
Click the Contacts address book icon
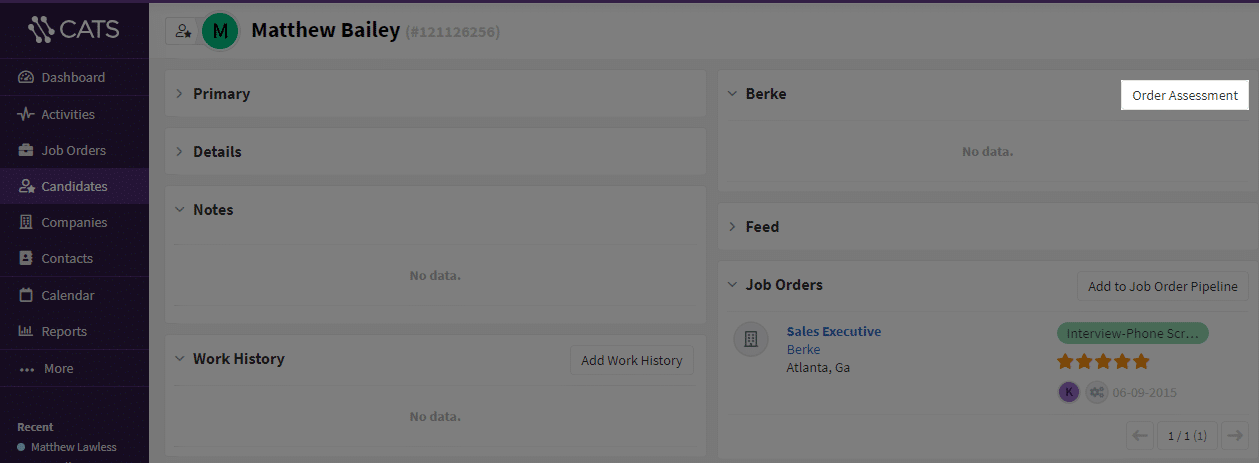26,258
